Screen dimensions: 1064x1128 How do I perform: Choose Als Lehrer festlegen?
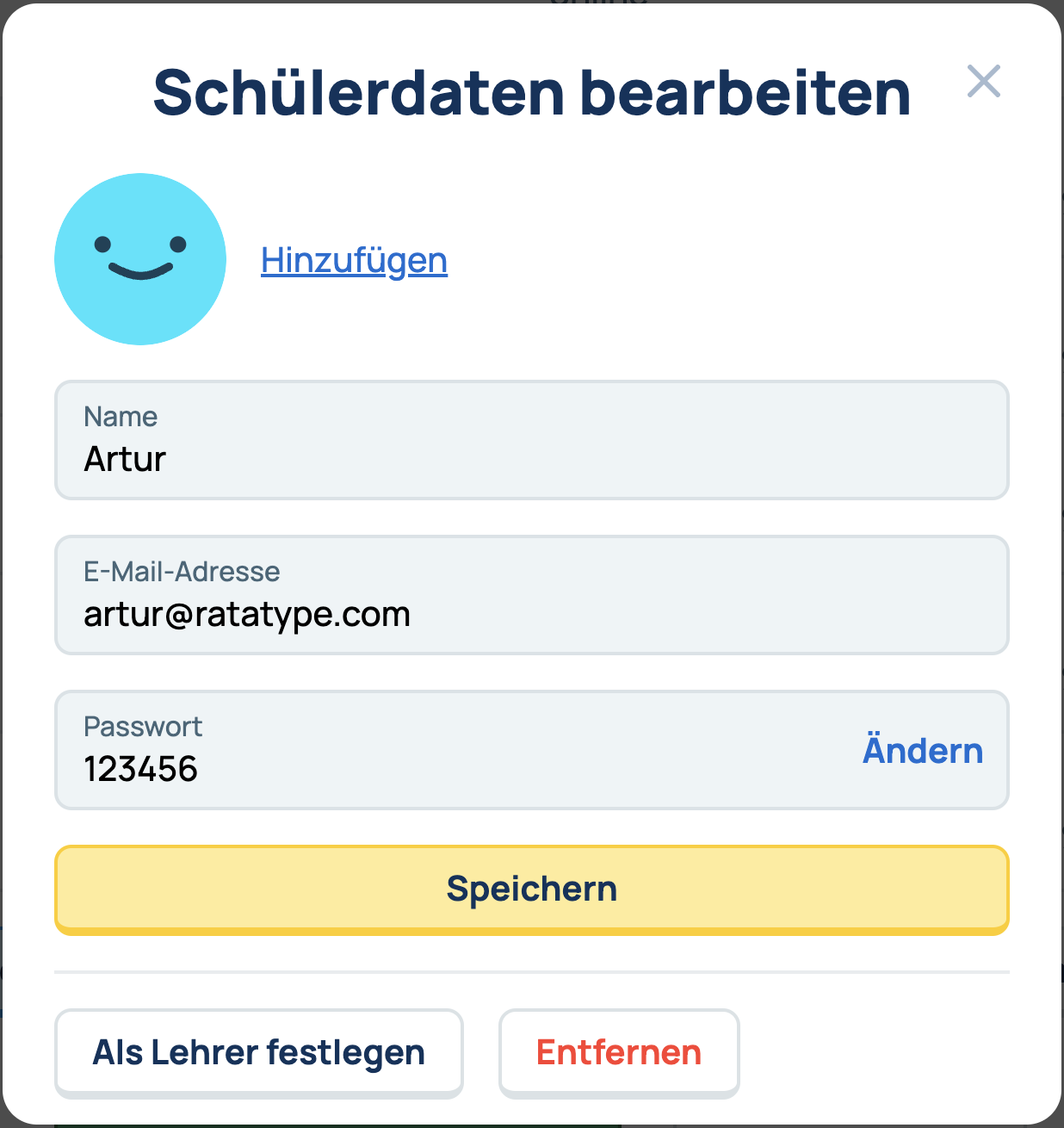(258, 1052)
